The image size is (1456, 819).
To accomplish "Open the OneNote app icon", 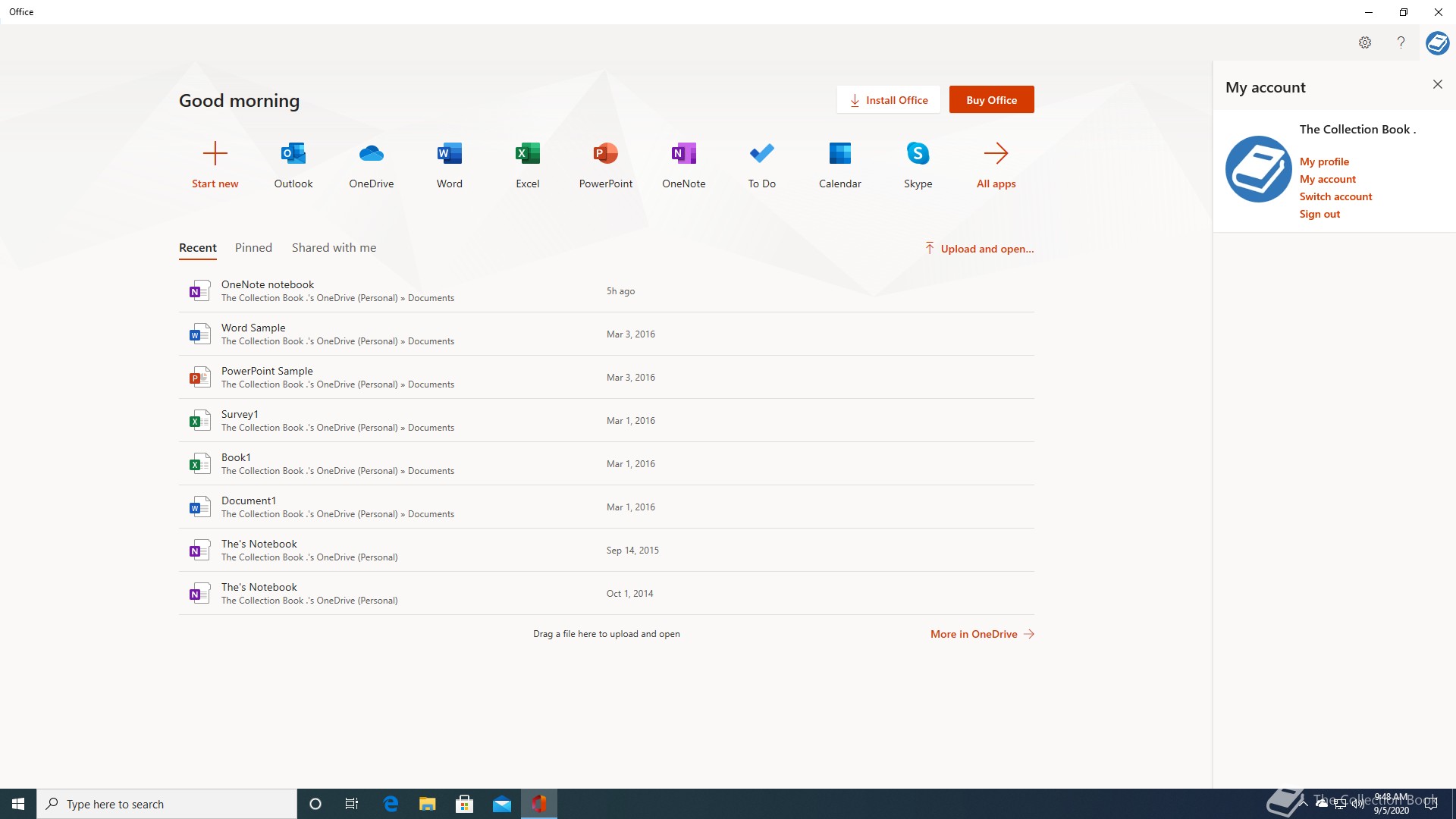I will 683,154.
